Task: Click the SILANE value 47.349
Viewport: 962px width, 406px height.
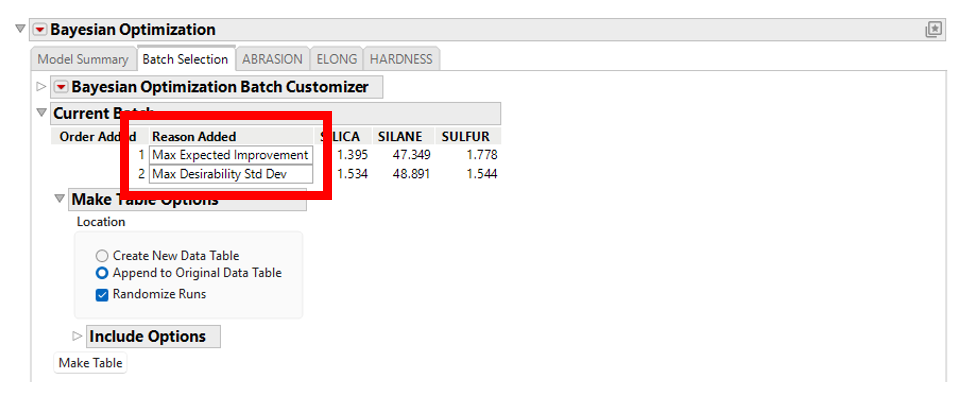Action: click(412, 155)
